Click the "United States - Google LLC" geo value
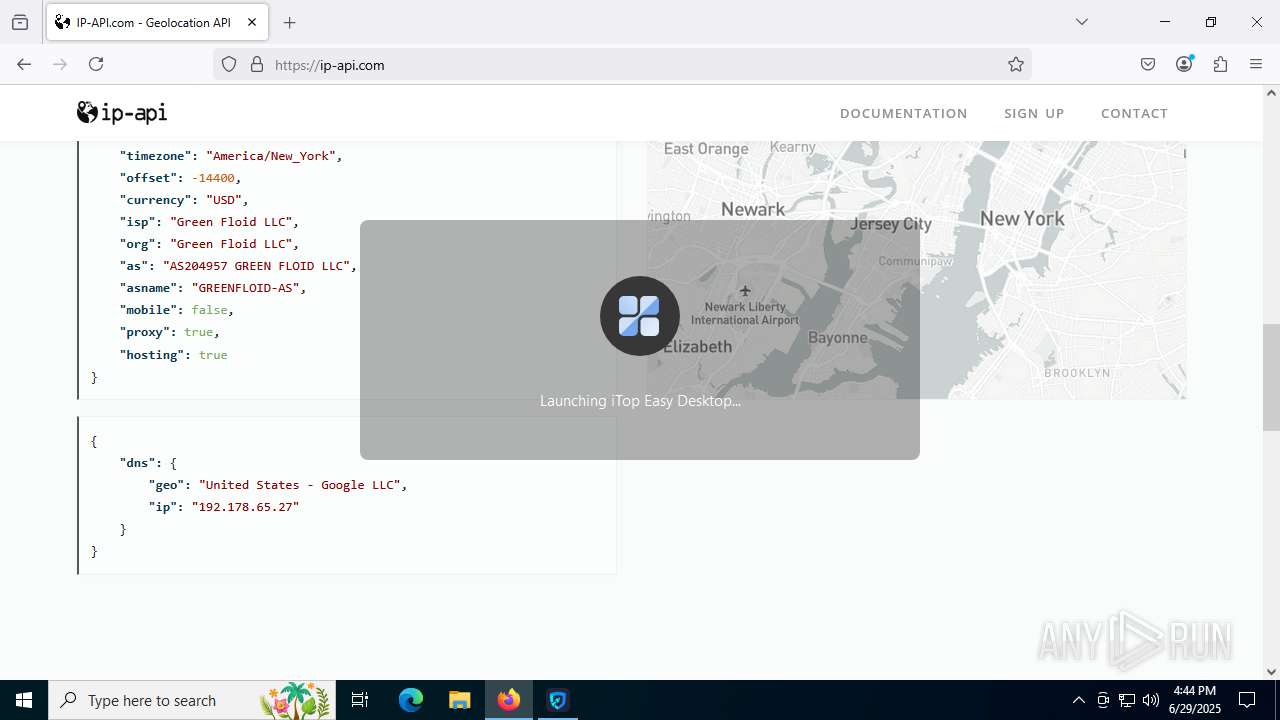The height and width of the screenshot is (720, 1280). pyautogui.click(x=300, y=485)
